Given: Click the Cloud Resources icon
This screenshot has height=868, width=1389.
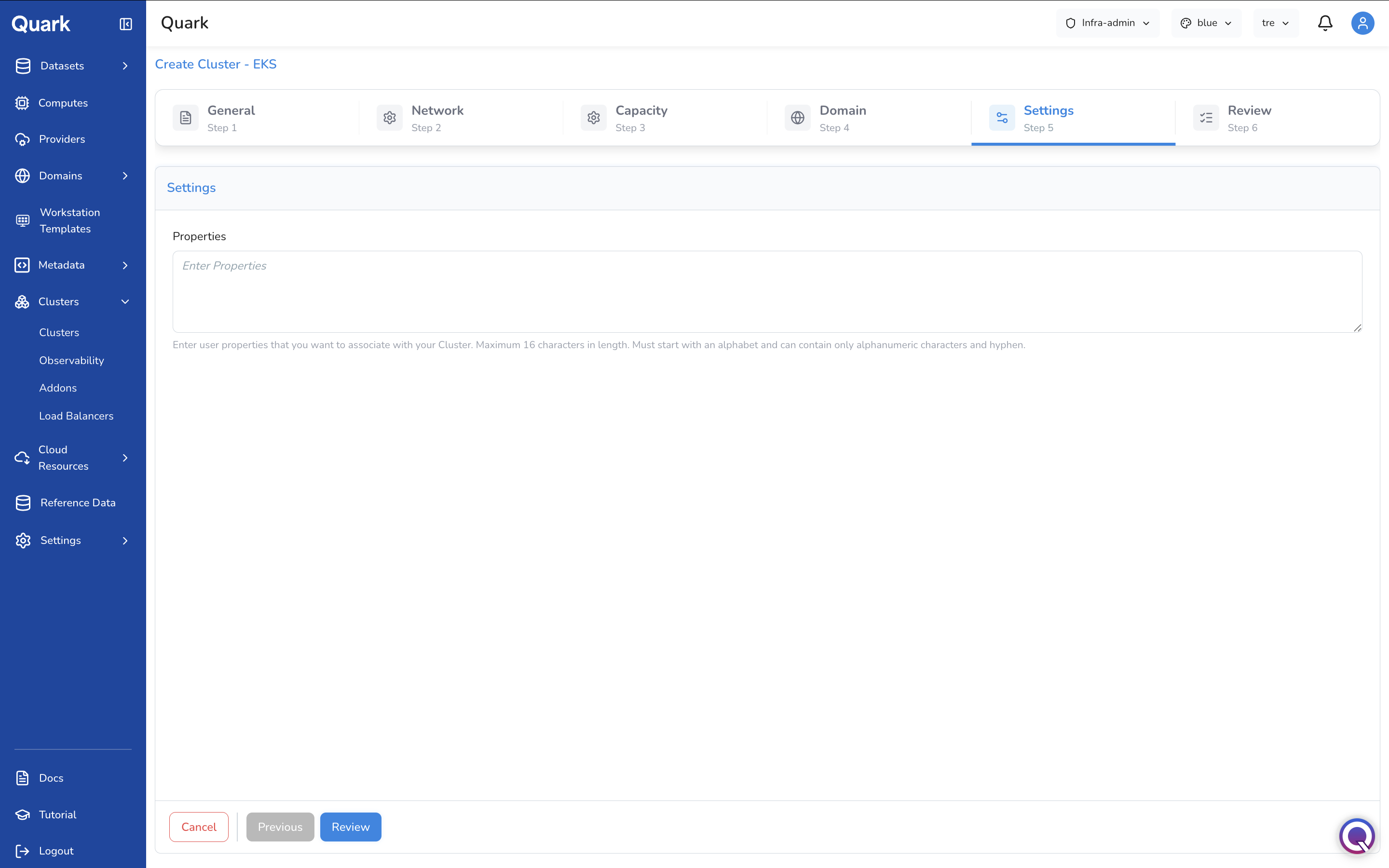Looking at the screenshot, I should coord(22,458).
